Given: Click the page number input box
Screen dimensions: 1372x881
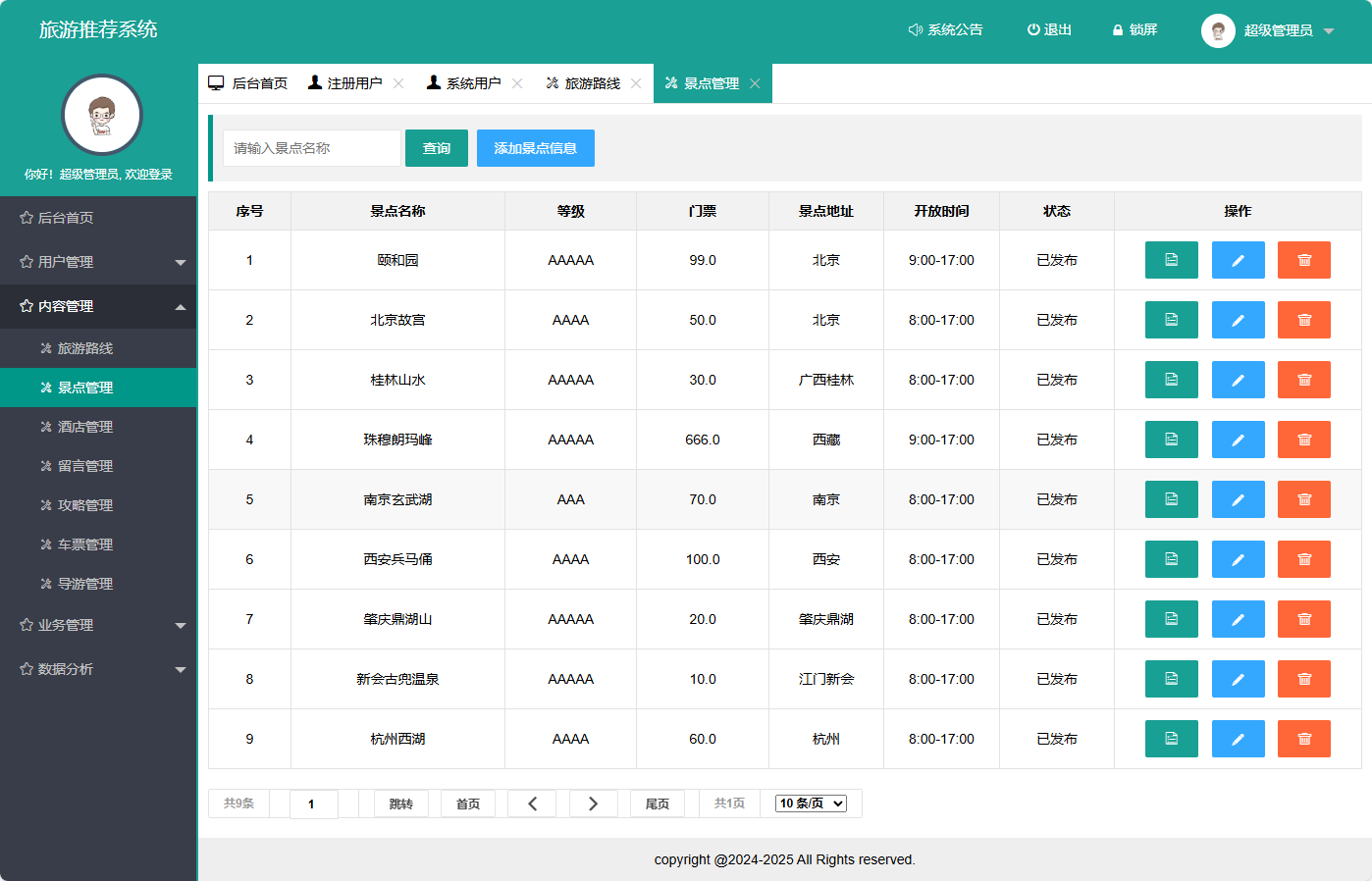Looking at the screenshot, I should click(314, 803).
